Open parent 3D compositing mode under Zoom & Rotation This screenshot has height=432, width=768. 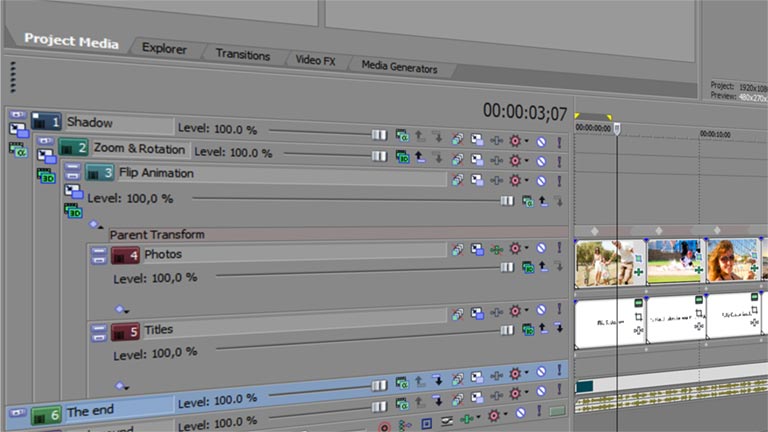46,175
